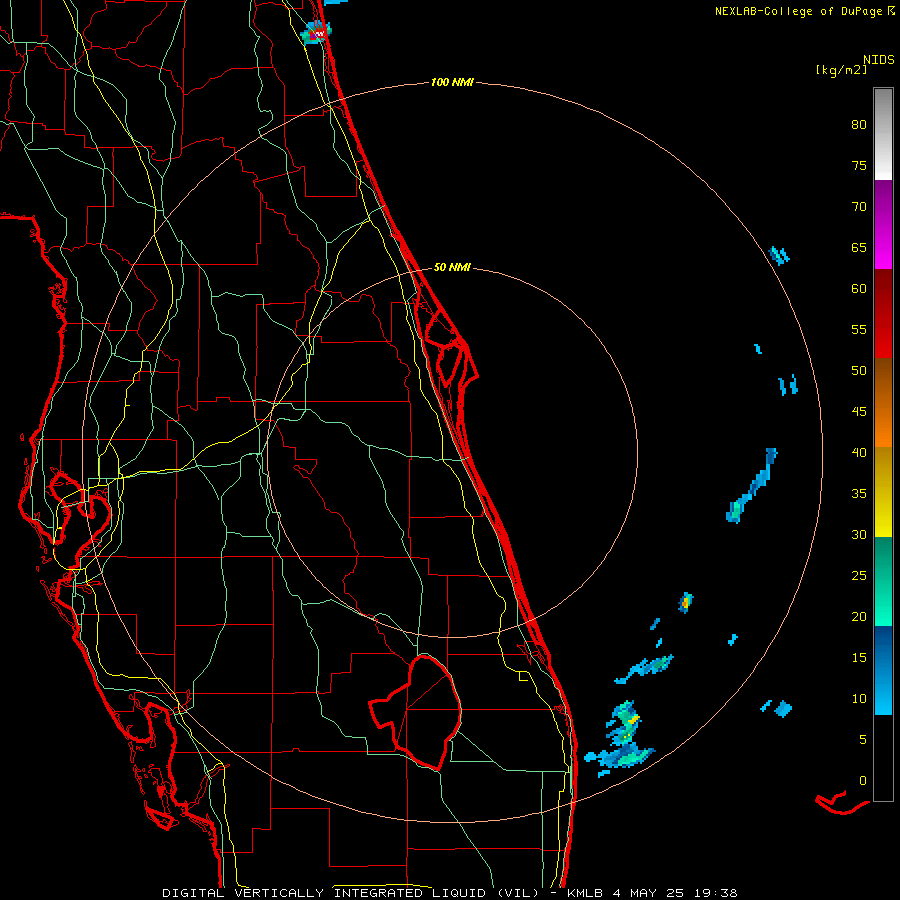Click the 100 NMI range ring label
Image resolution: width=900 pixels, height=900 pixels.
coord(452,82)
